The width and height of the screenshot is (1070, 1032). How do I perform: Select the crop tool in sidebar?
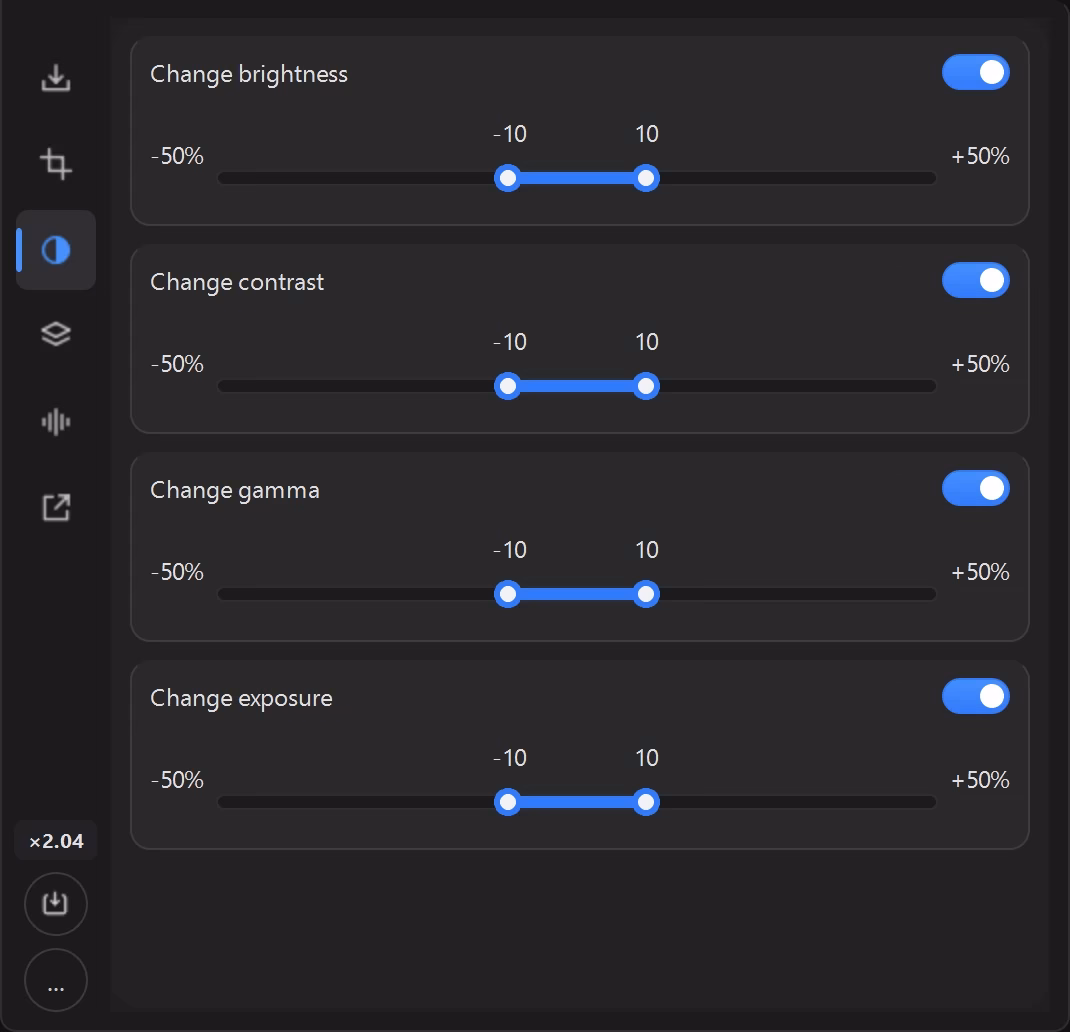[56, 164]
